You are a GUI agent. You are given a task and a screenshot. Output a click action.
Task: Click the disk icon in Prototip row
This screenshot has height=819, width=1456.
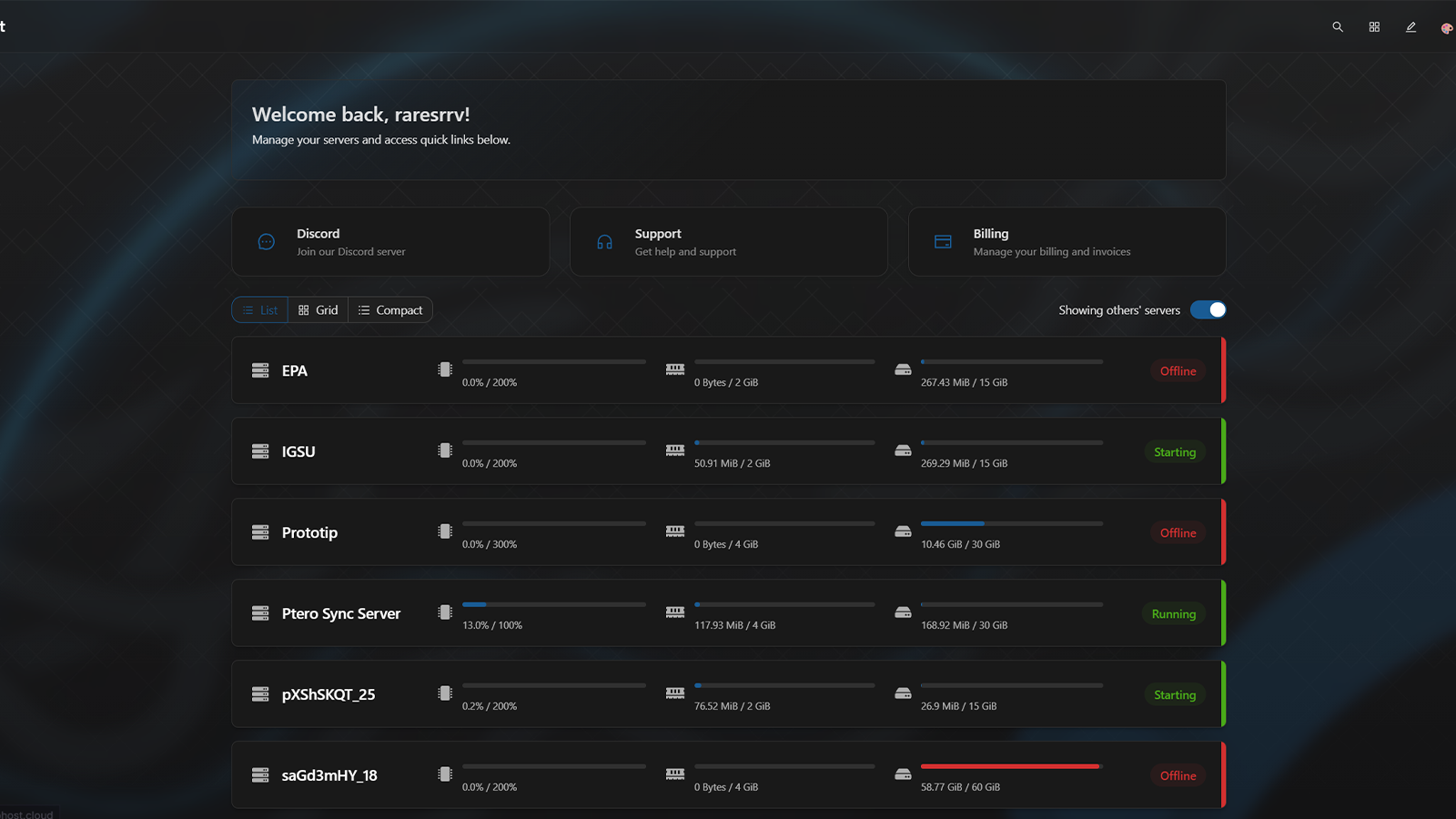[903, 531]
